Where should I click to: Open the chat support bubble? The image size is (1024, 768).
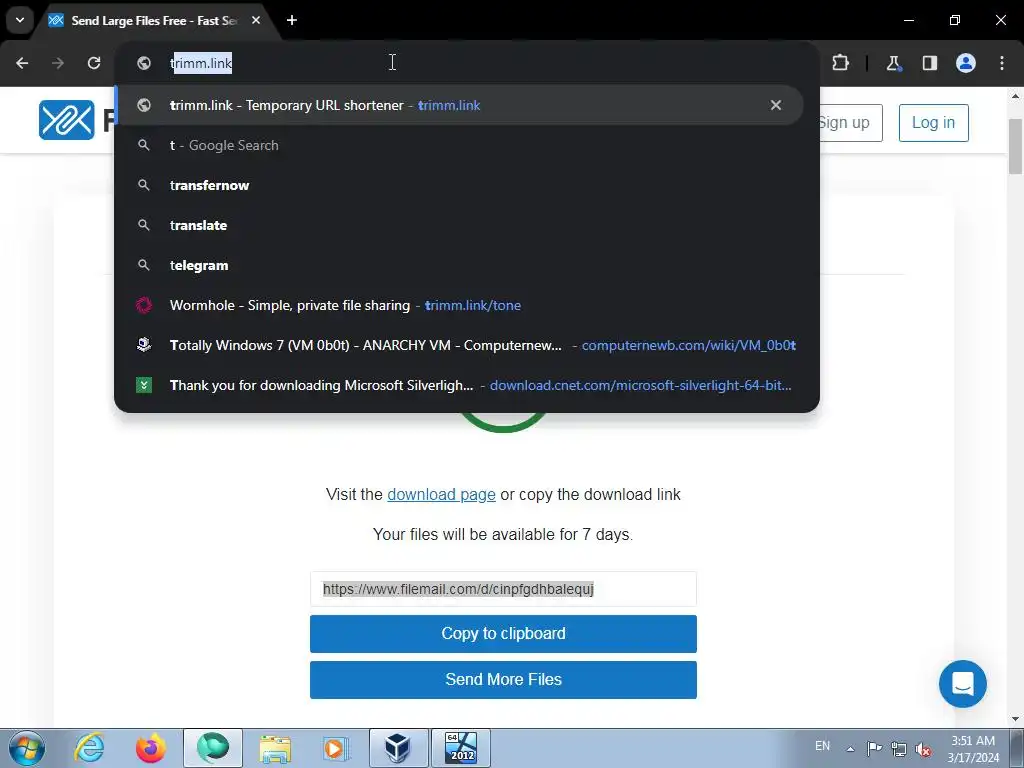click(x=963, y=684)
